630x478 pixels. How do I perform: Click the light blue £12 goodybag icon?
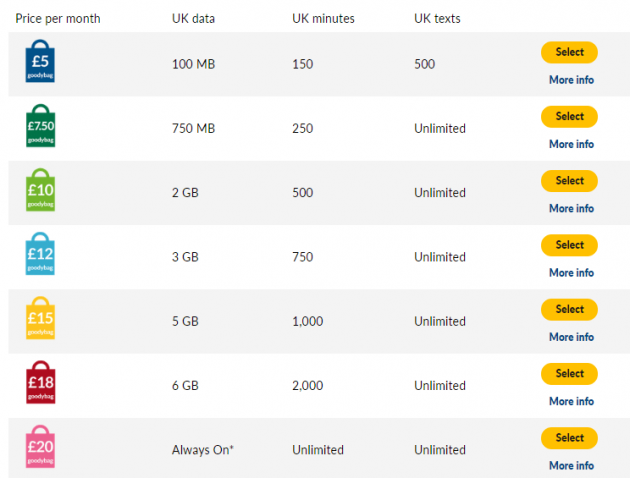coord(41,255)
